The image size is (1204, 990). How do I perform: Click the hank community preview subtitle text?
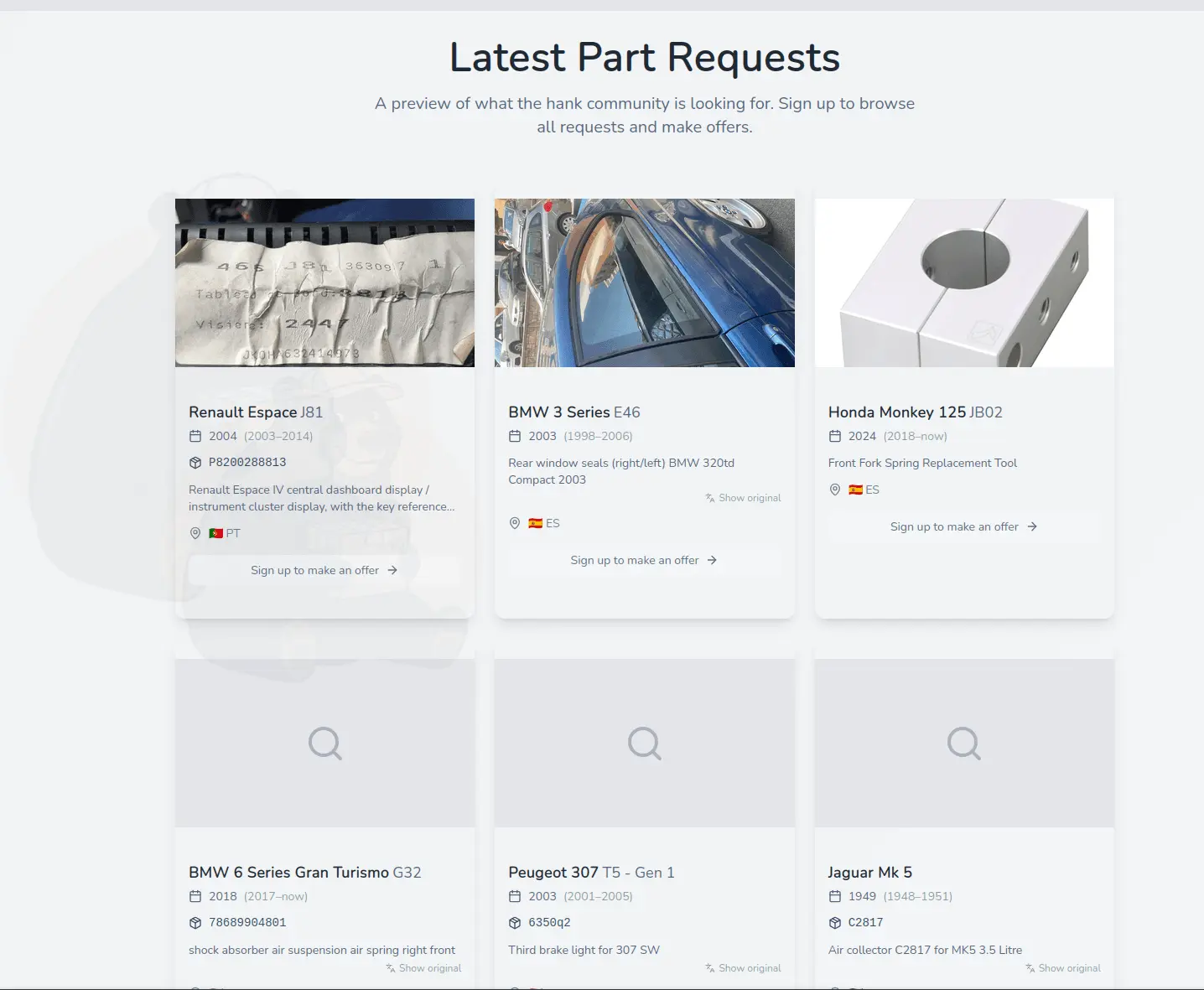(x=645, y=115)
